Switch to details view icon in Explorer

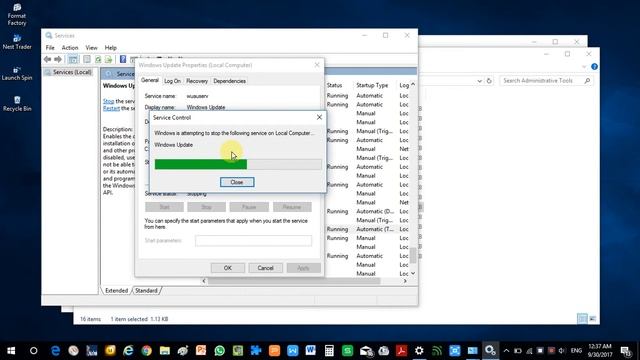coord(582,318)
